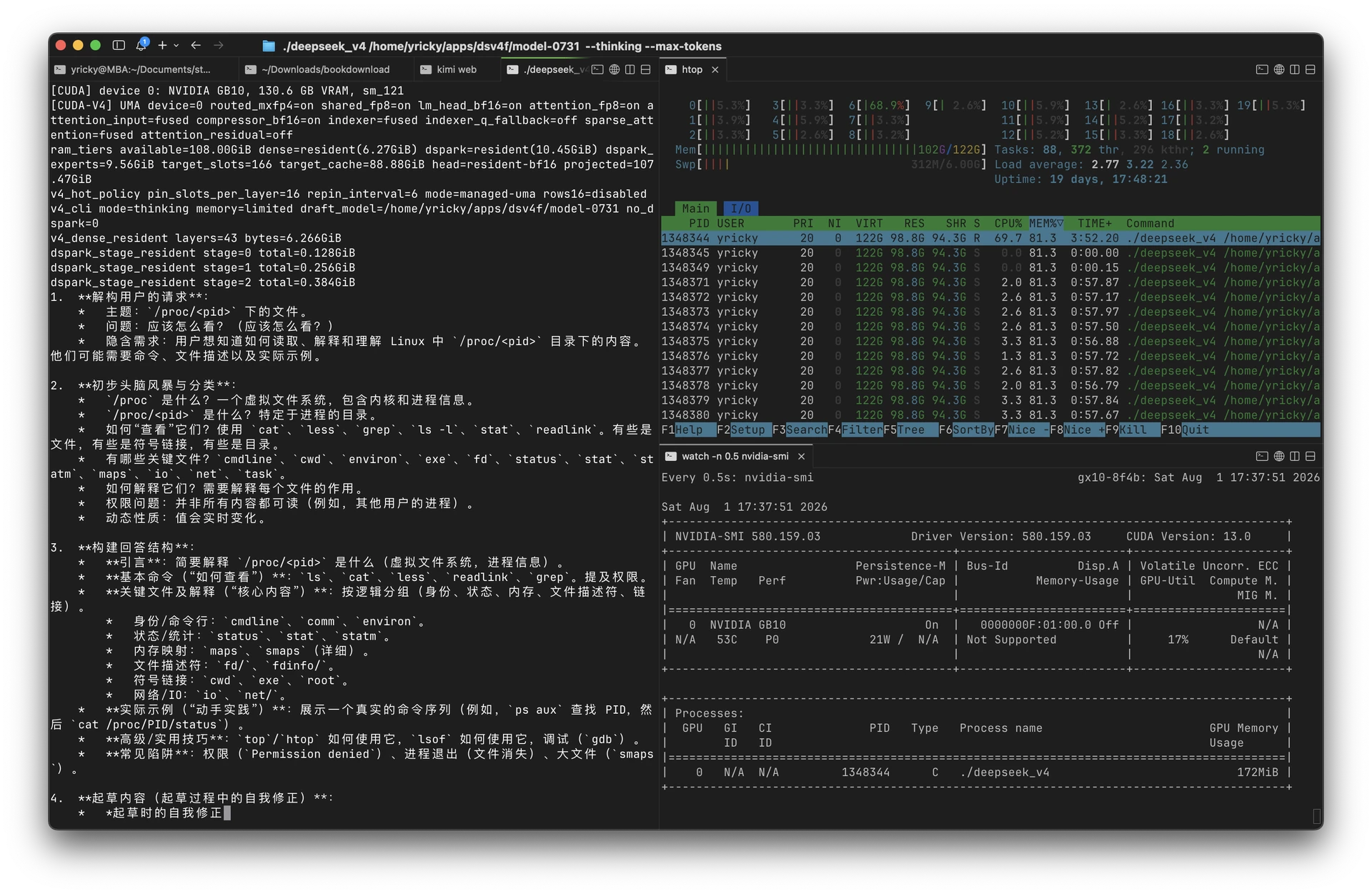
Task: Click terminal icon on the kimi web tab
Action: 425,69
